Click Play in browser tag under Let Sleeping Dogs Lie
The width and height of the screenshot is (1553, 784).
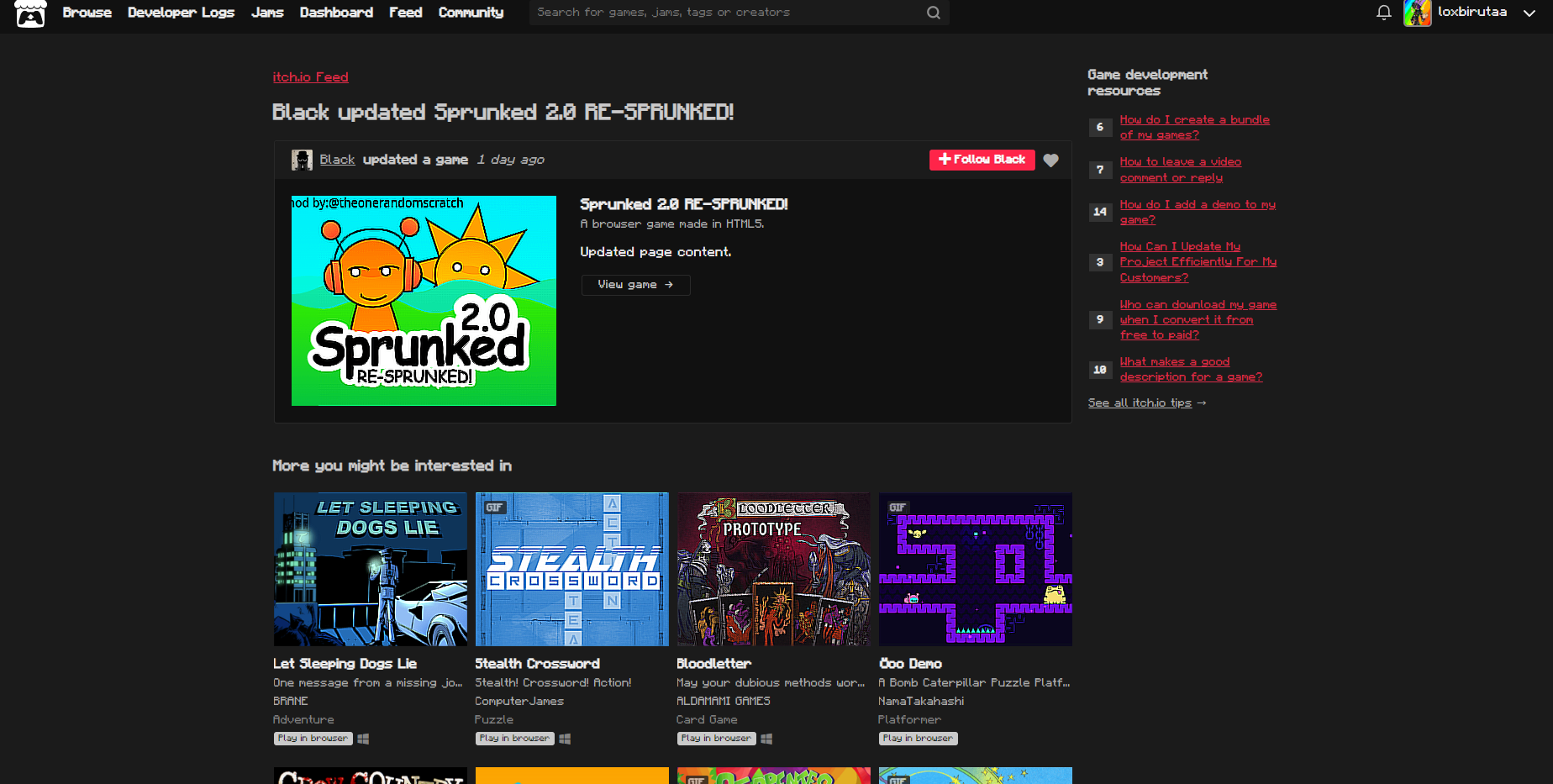[313, 739]
